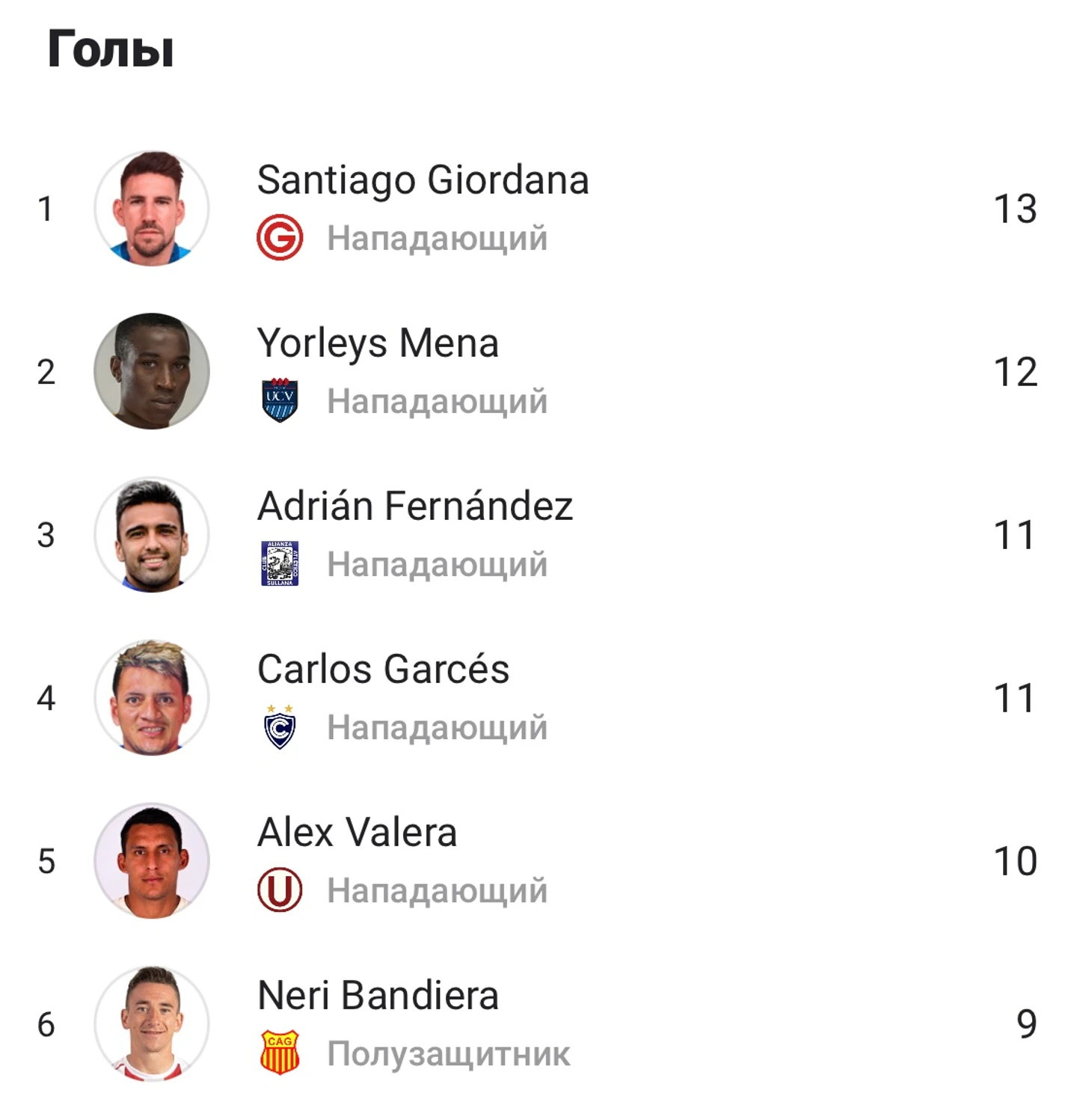Select the Santiago Giordana name link
Screen dimensions: 1092x1114
(423, 180)
